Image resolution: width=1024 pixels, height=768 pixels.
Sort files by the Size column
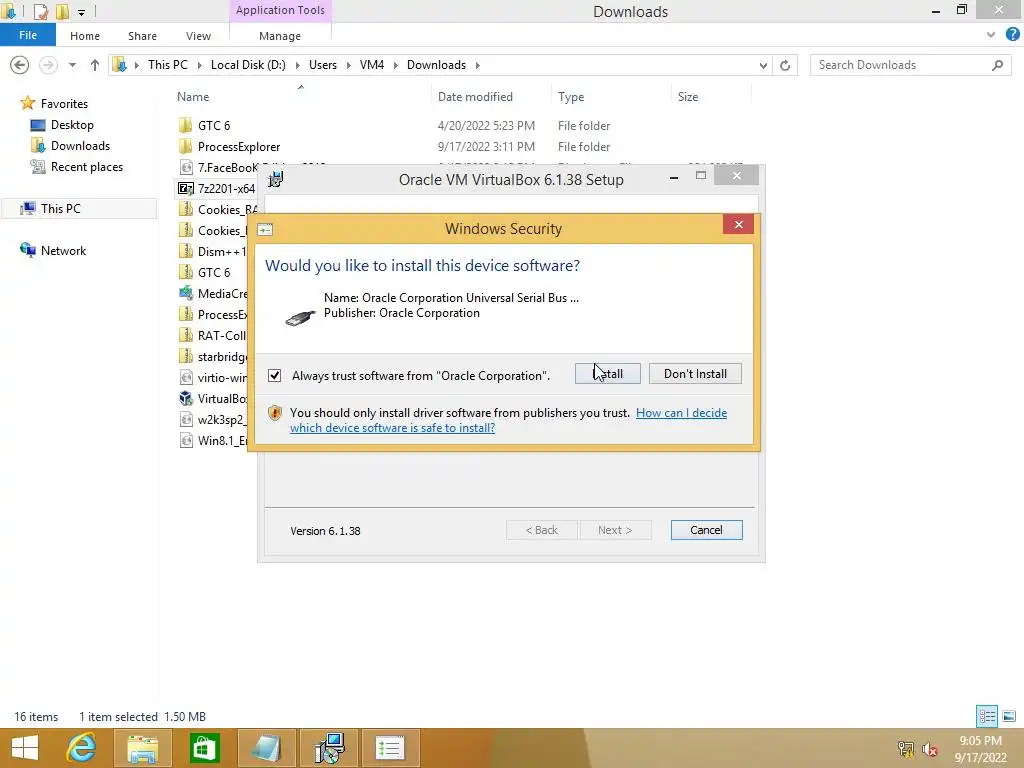tap(688, 97)
